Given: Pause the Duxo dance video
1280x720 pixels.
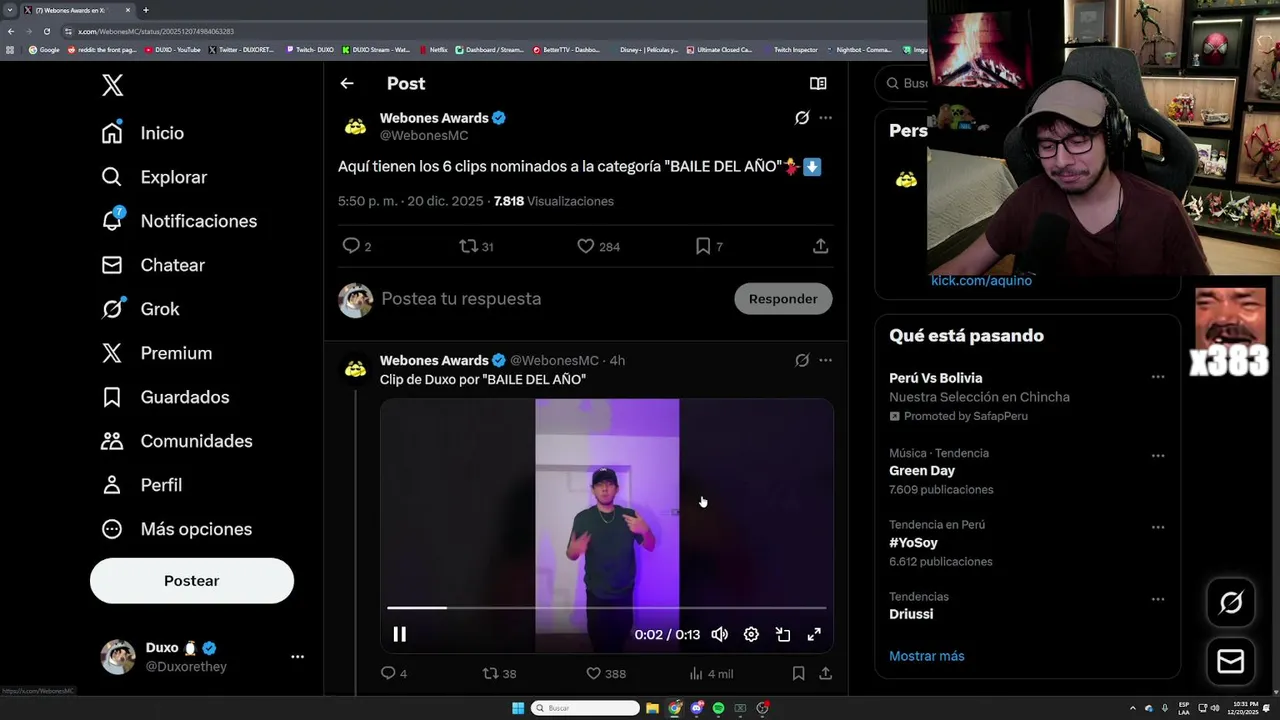Looking at the screenshot, I should [x=399, y=634].
